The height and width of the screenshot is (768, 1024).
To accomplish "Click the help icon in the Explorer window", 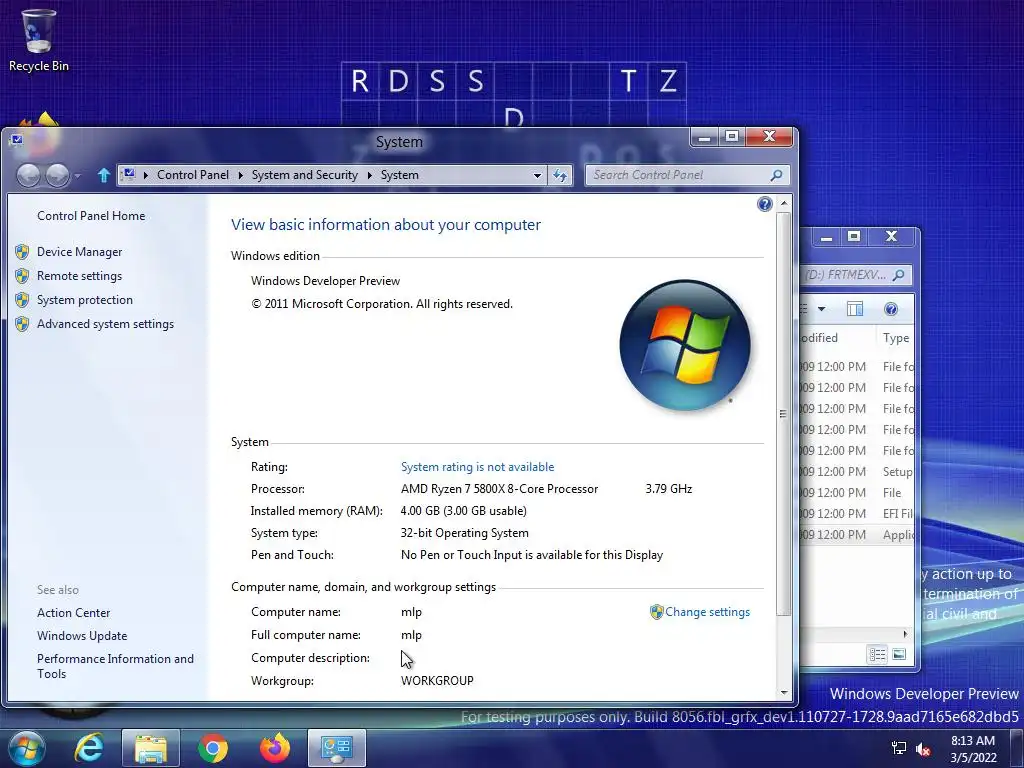I will (891, 309).
